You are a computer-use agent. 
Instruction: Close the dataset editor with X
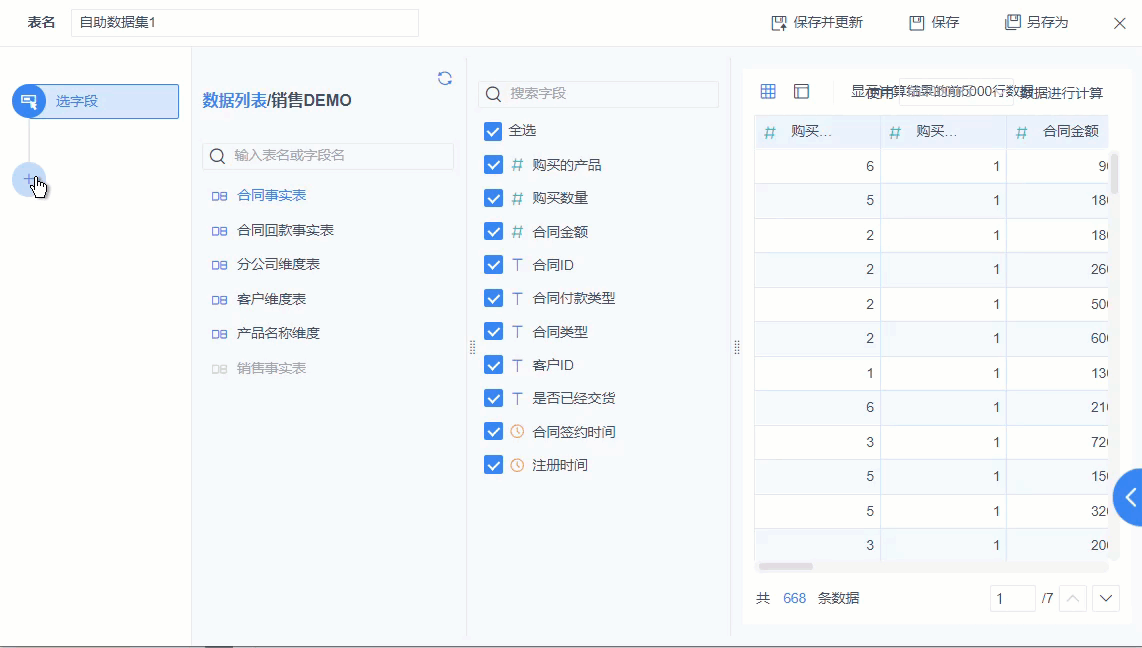tap(1119, 23)
